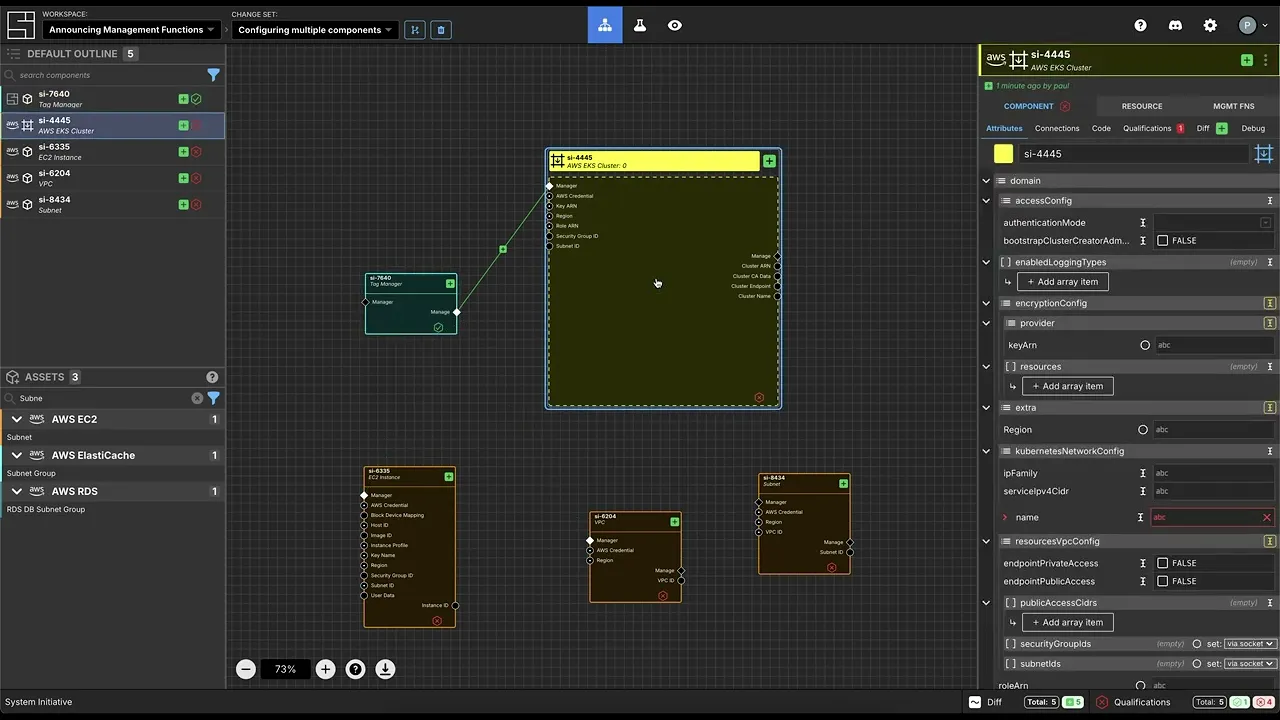
Task: Click the zoom out minus button
Action: coord(246,669)
